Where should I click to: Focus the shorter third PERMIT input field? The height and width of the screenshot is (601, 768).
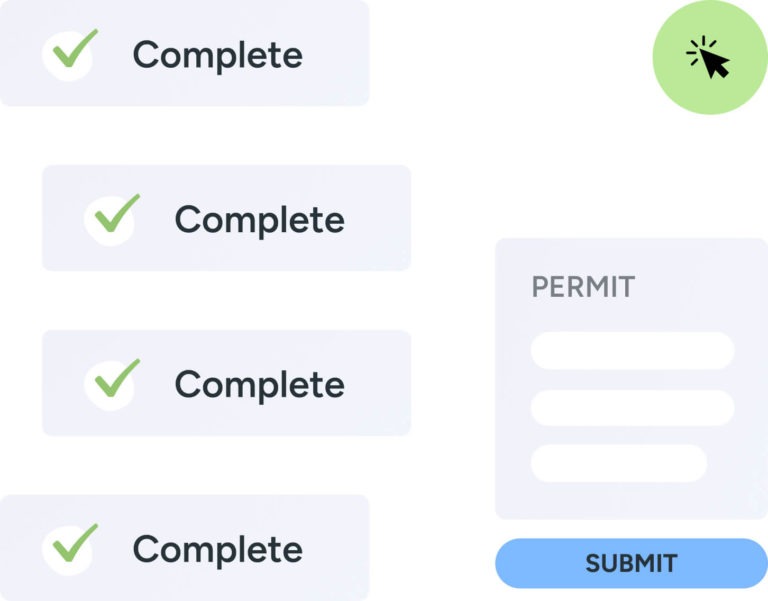click(619, 463)
